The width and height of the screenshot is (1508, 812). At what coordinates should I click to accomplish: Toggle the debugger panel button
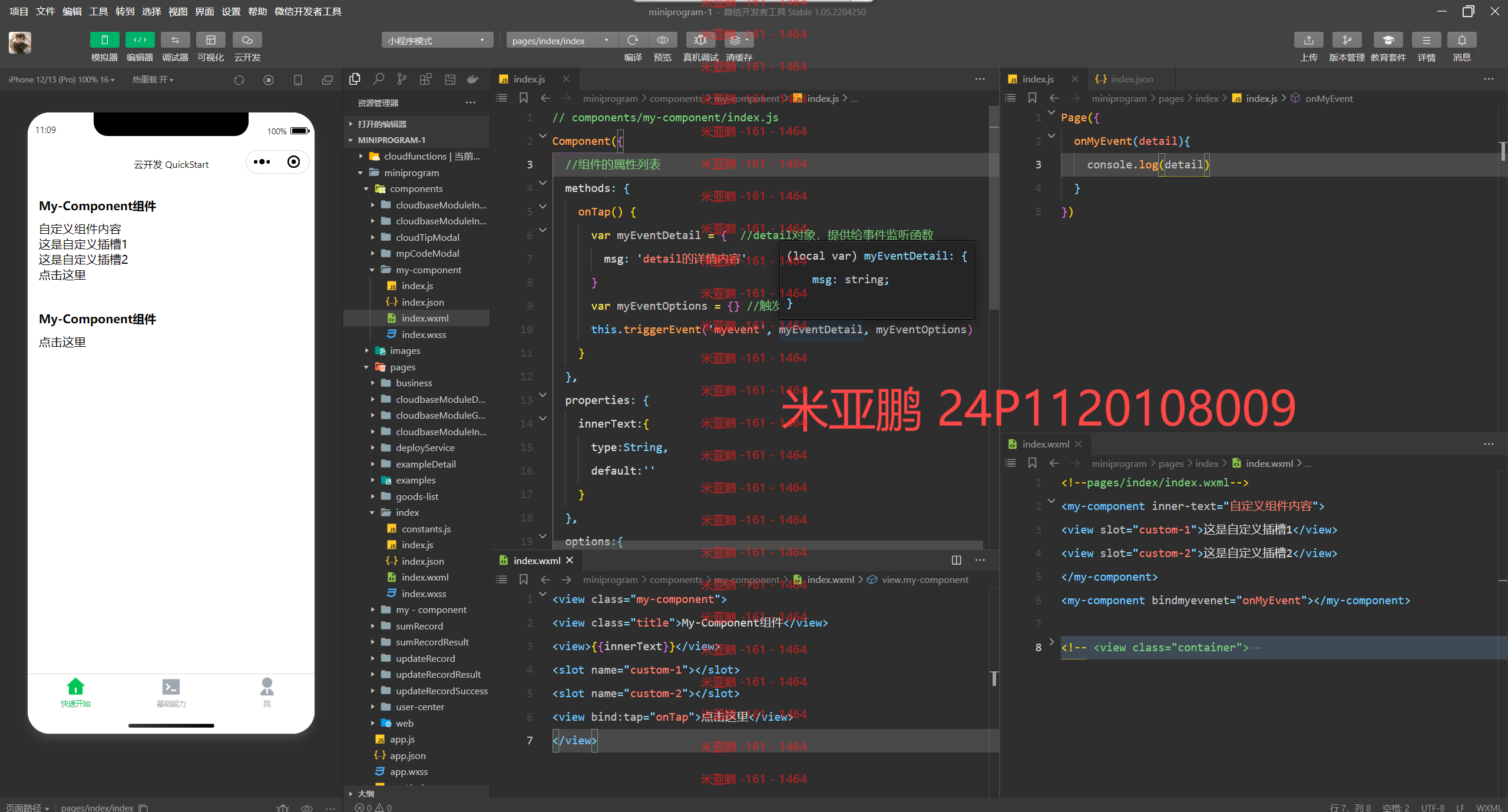175,40
